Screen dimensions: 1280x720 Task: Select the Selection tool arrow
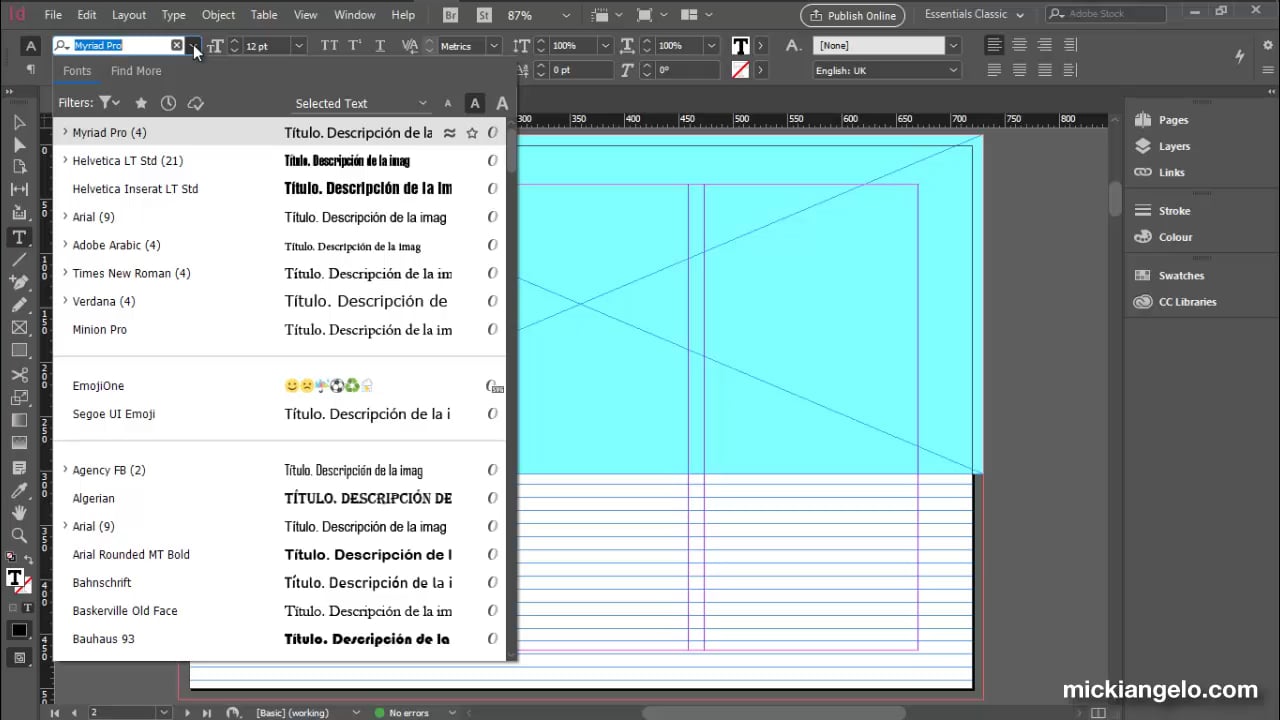pyautogui.click(x=19, y=122)
